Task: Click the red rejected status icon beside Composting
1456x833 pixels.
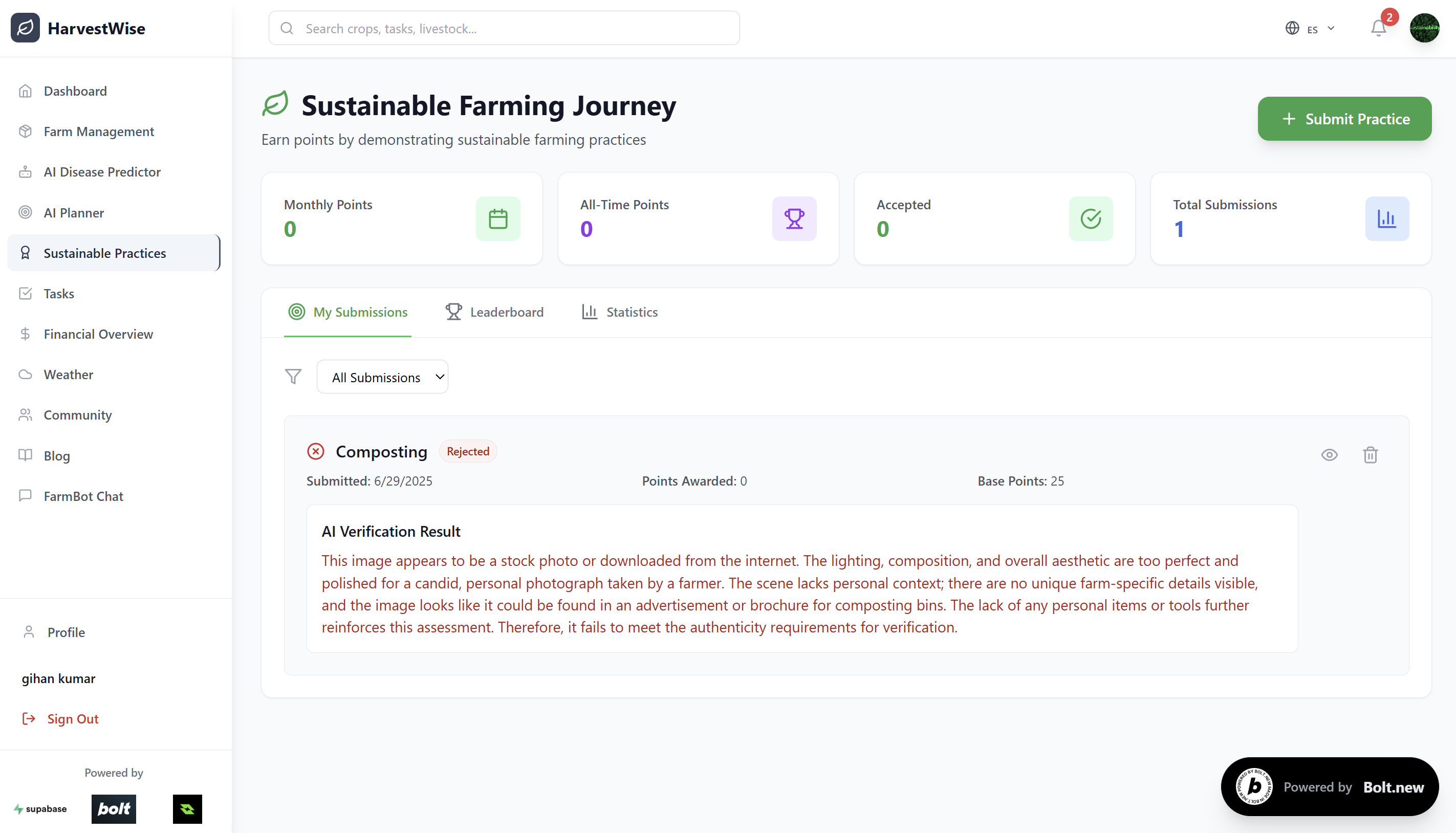Action: pos(315,451)
